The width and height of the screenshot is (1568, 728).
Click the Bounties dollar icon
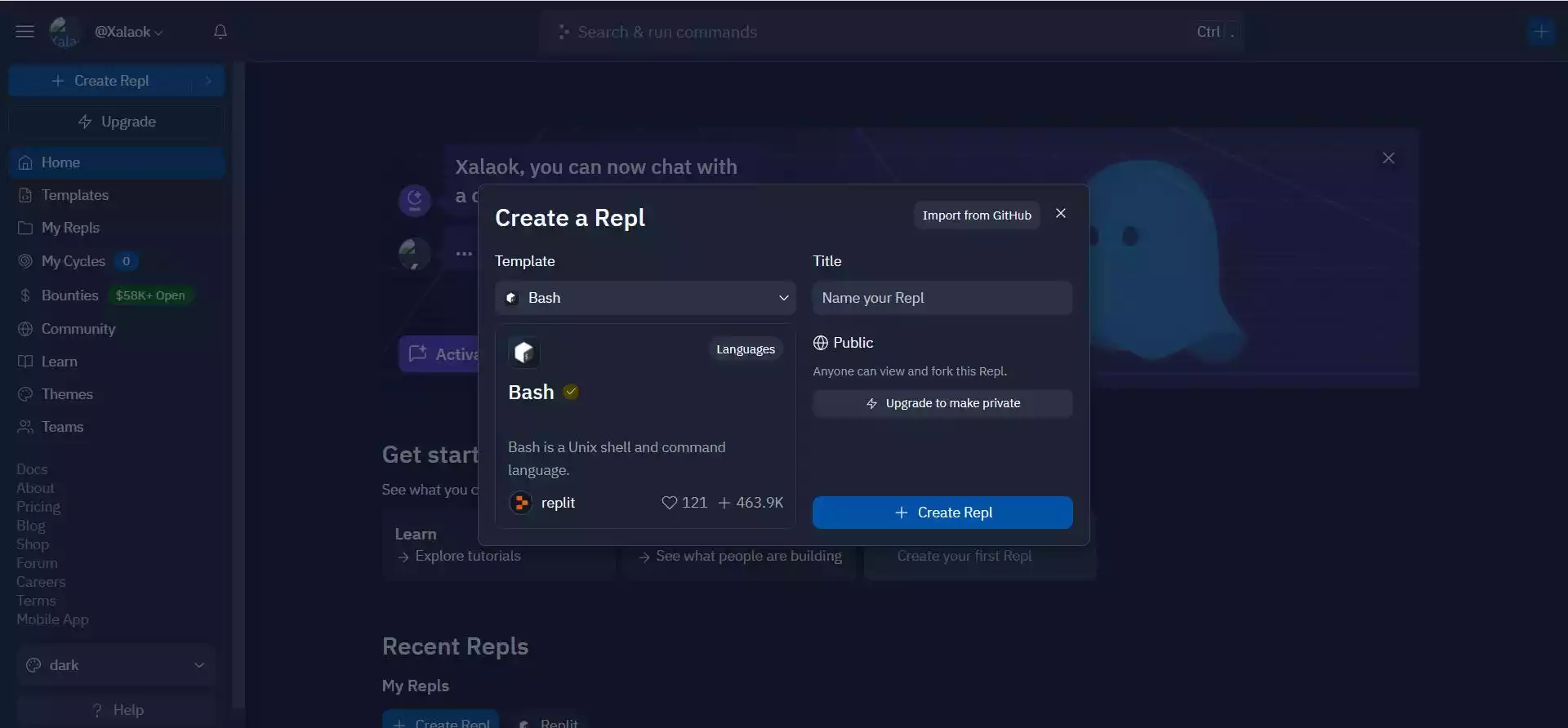coord(25,295)
